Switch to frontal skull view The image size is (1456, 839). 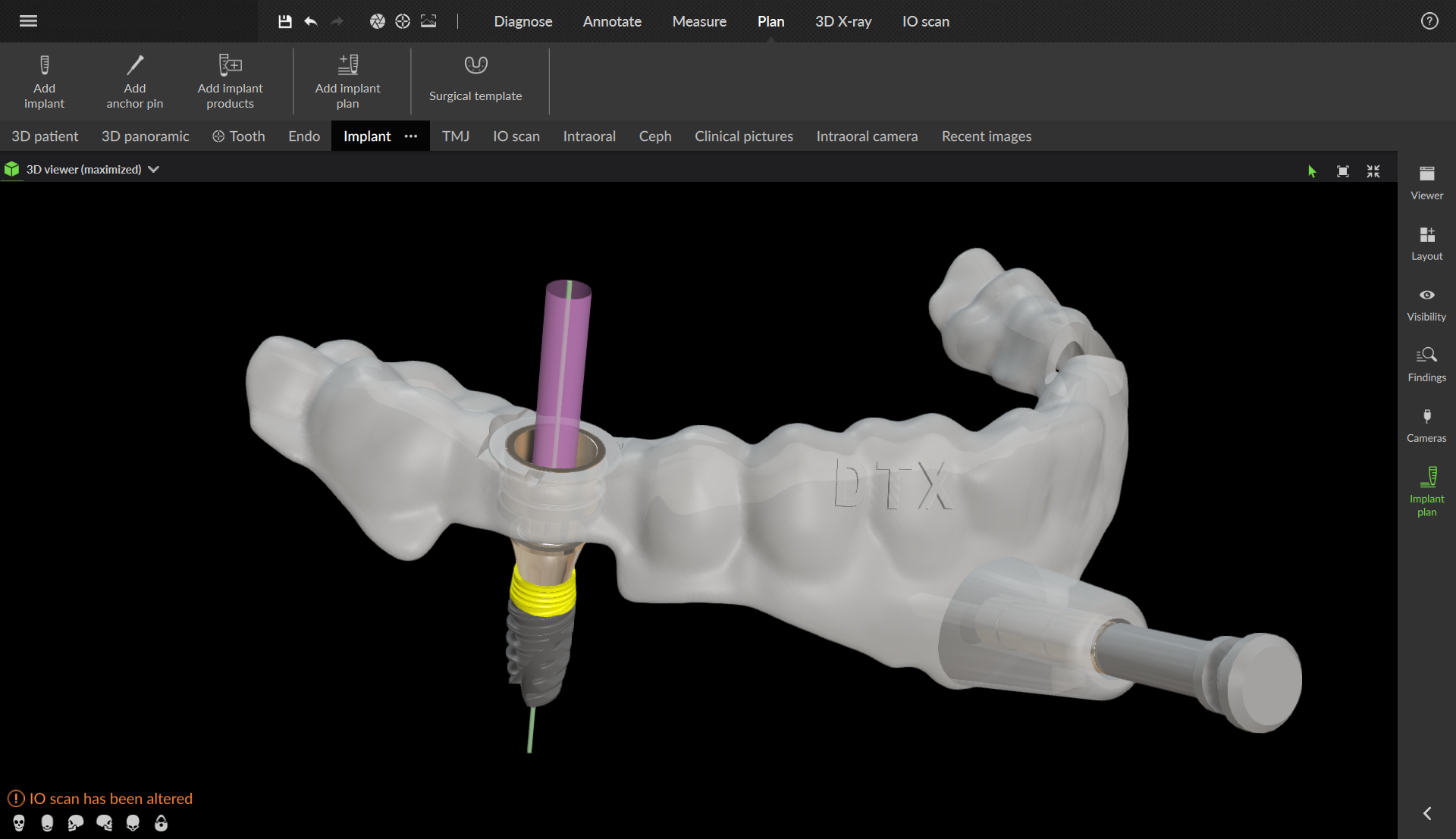tap(19, 823)
